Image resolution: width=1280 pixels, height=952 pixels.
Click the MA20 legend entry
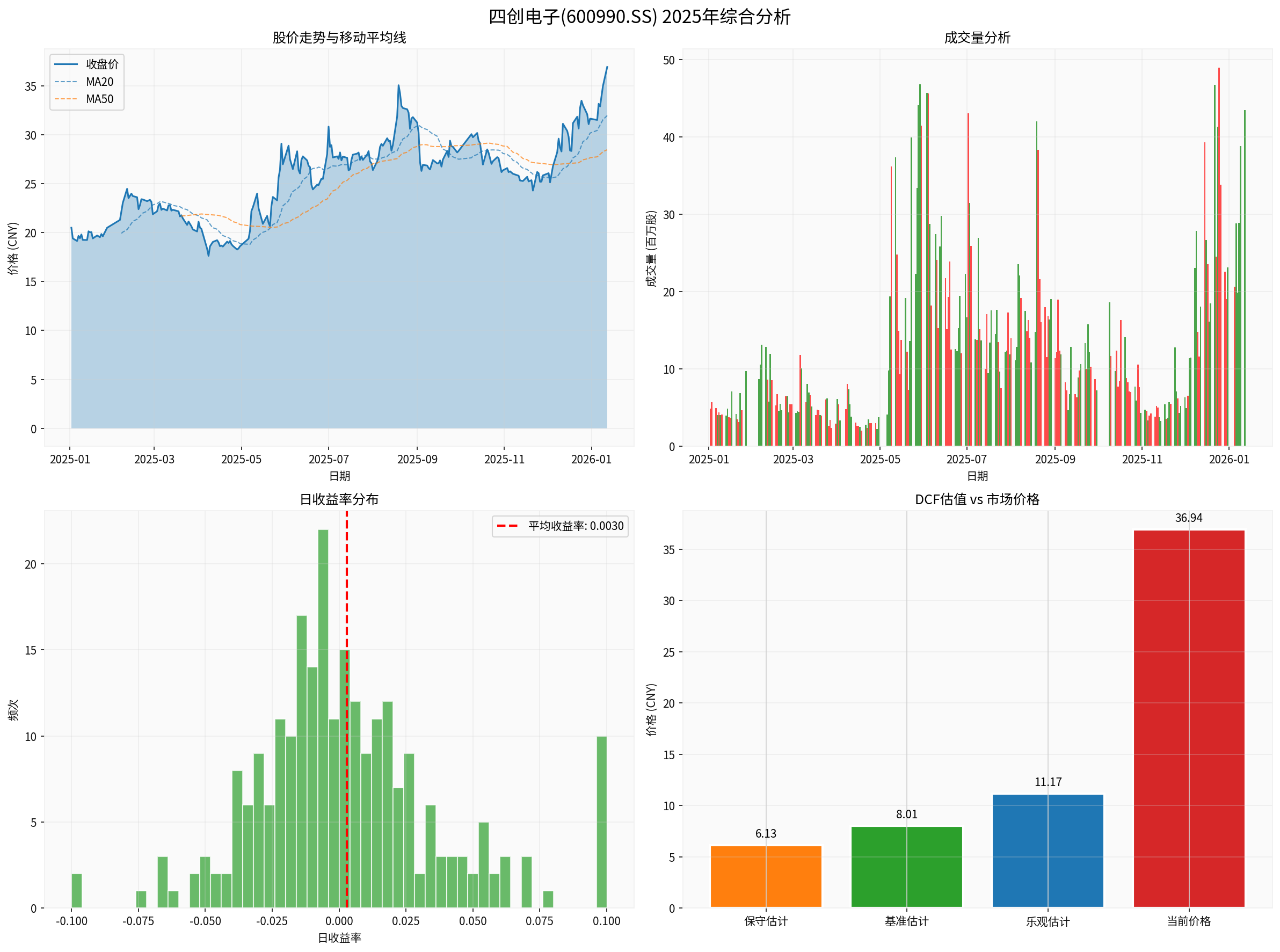click(99, 82)
